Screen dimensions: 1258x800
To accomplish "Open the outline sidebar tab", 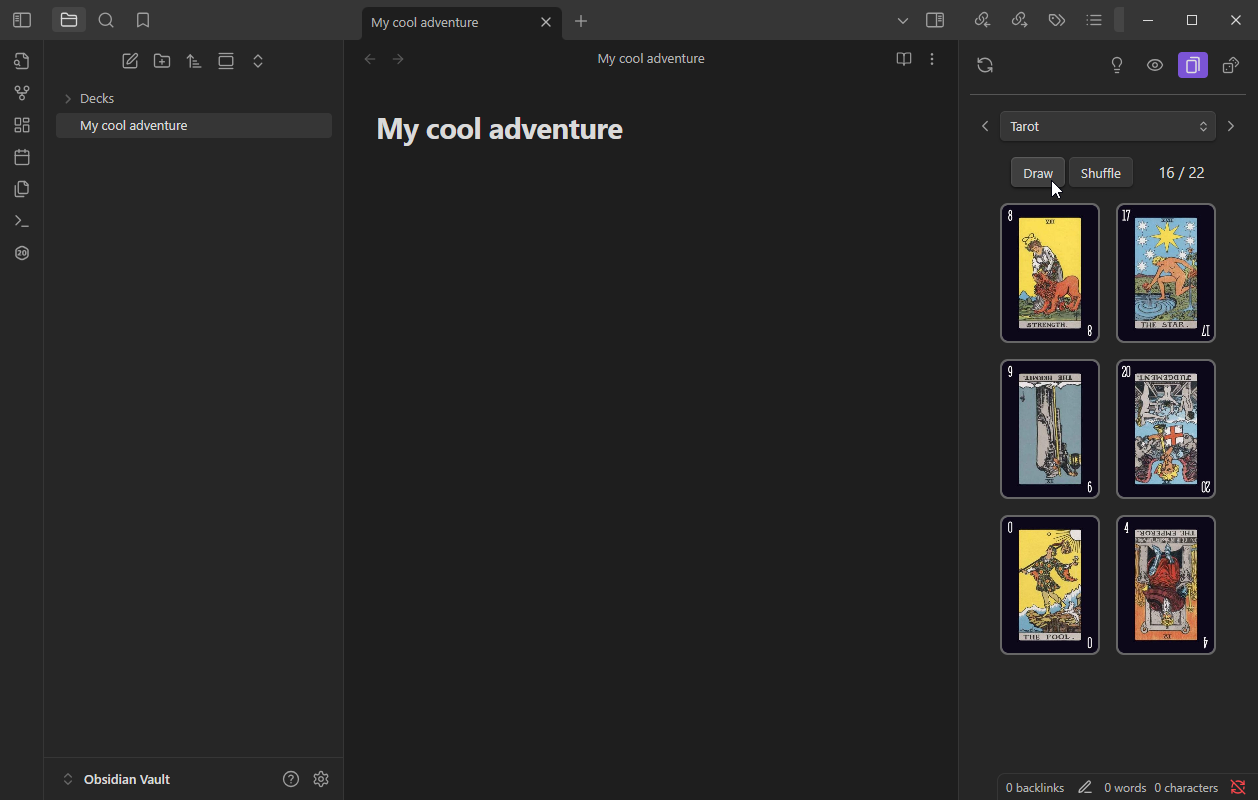I will pos(1094,20).
